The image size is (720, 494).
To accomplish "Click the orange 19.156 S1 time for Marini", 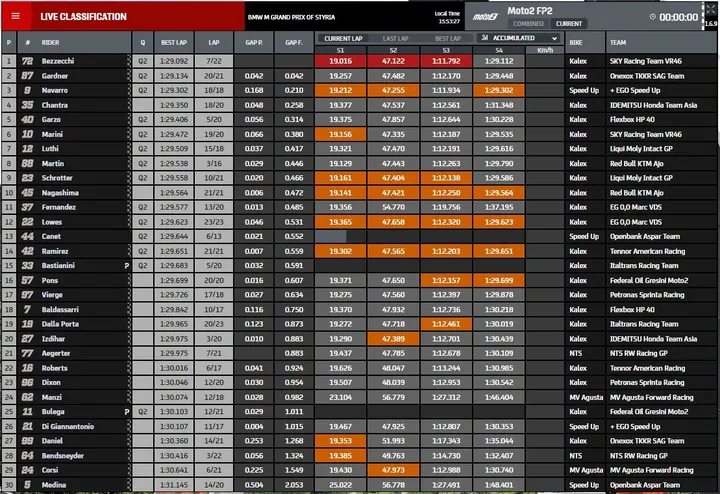I will pos(340,134).
